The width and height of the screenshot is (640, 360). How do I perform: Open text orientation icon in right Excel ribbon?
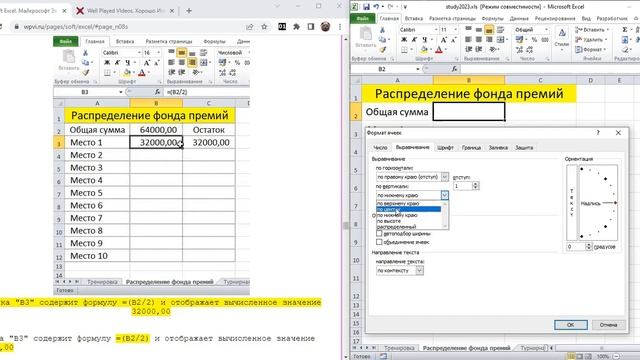[493, 49]
